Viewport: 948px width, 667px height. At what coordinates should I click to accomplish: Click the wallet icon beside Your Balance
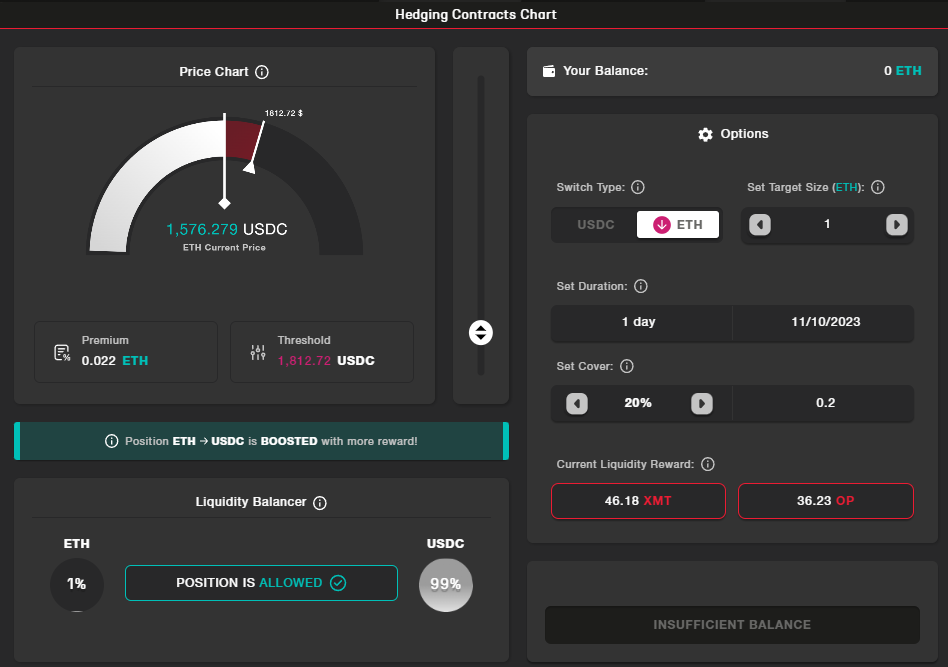pyautogui.click(x=549, y=71)
